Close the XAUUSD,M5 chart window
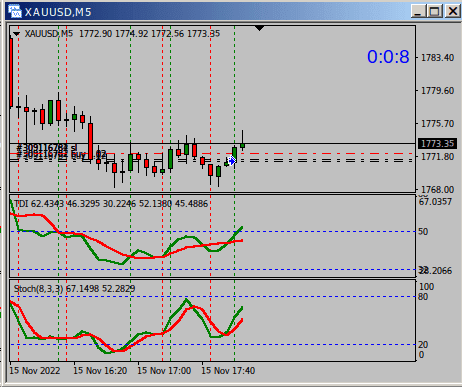 coord(453,11)
